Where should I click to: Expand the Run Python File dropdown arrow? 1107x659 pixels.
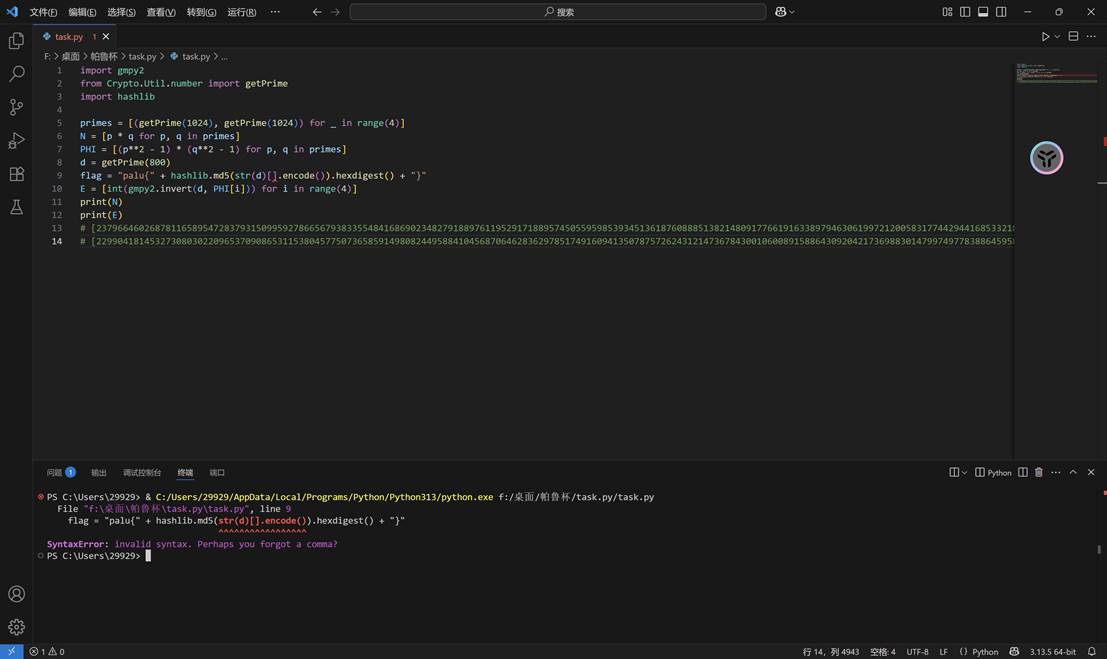tap(1057, 35)
